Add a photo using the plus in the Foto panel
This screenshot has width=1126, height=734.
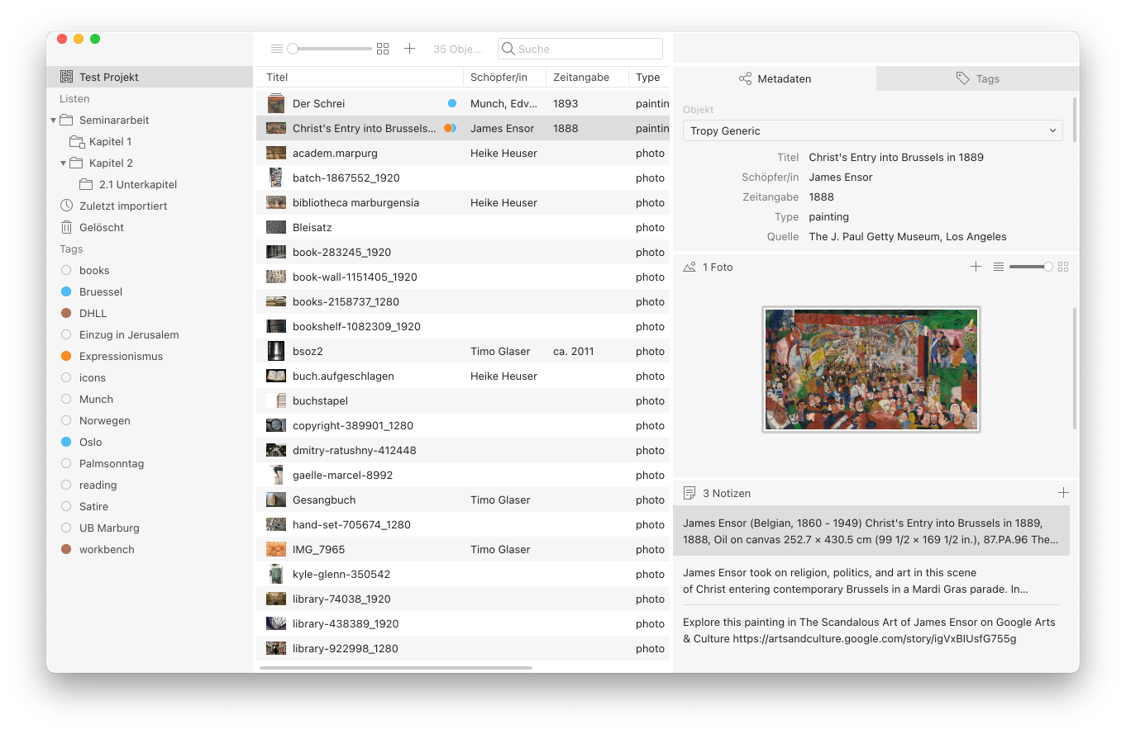(976, 267)
